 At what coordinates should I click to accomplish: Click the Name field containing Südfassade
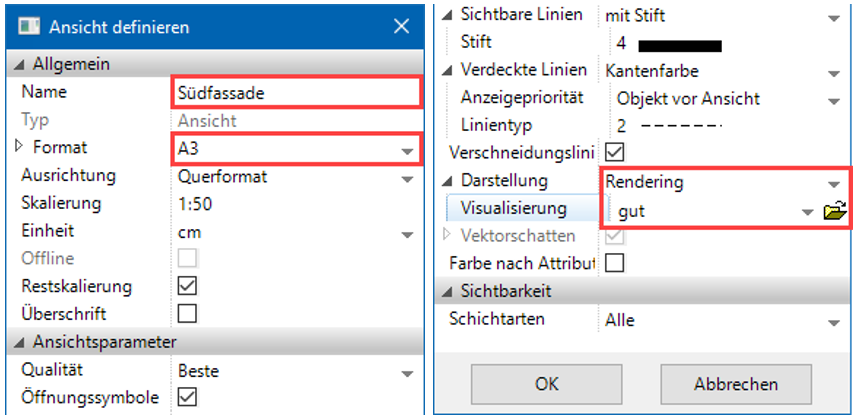coord(294,93)
